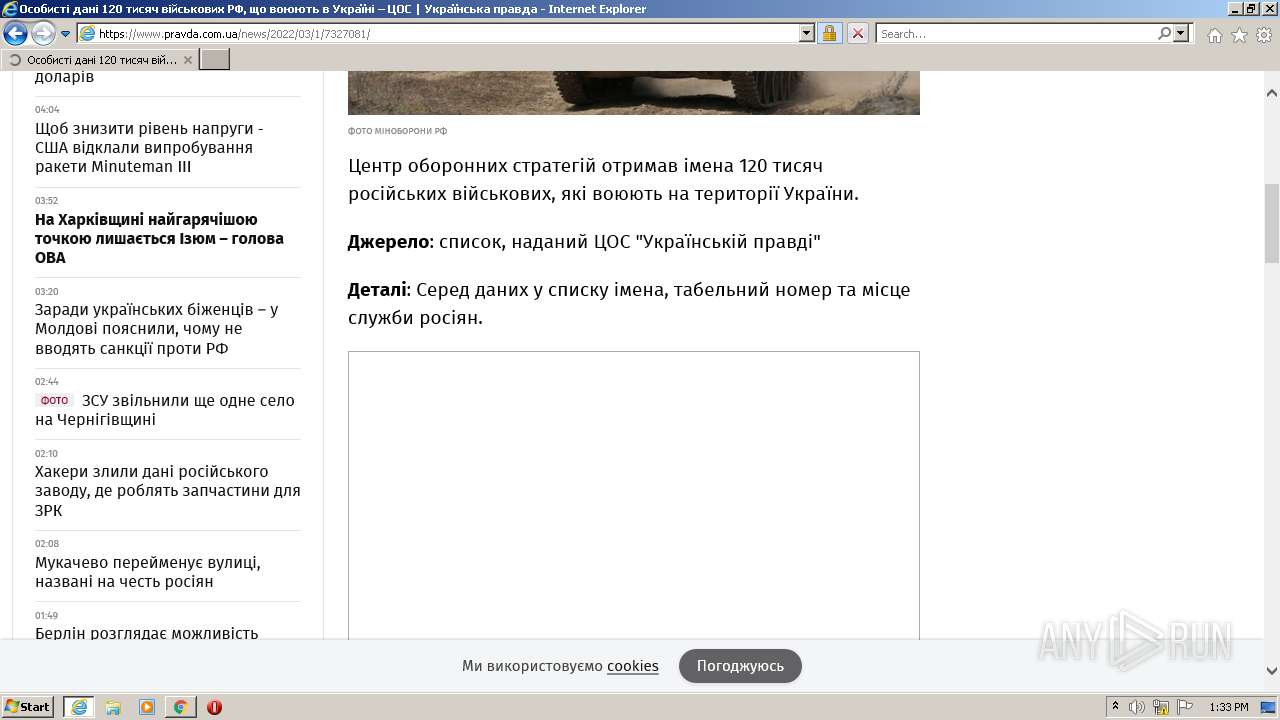The image size is (1280, 720).
Task: Click the red ФОТО label badge
Action: [54, 400]
